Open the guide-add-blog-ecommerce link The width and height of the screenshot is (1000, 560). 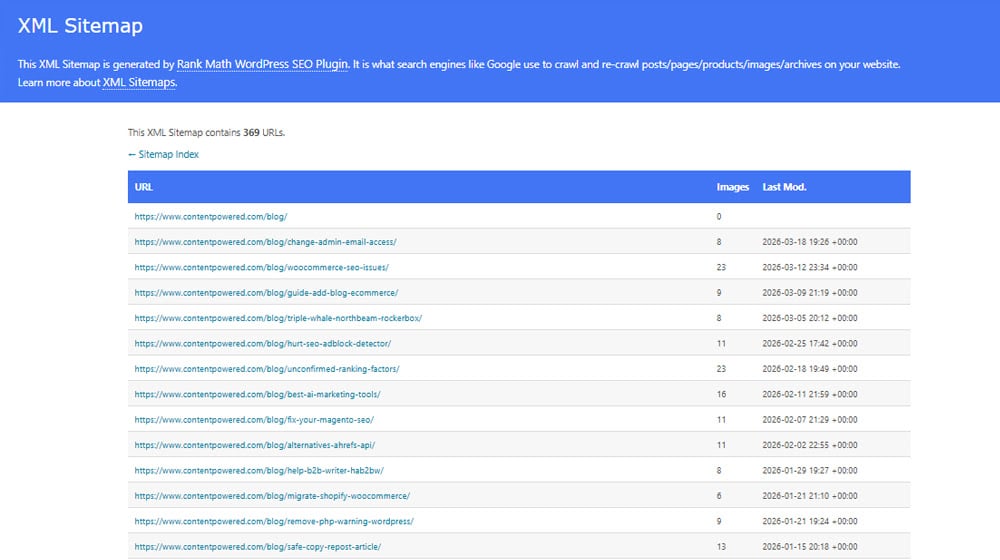tap(266, 293)
